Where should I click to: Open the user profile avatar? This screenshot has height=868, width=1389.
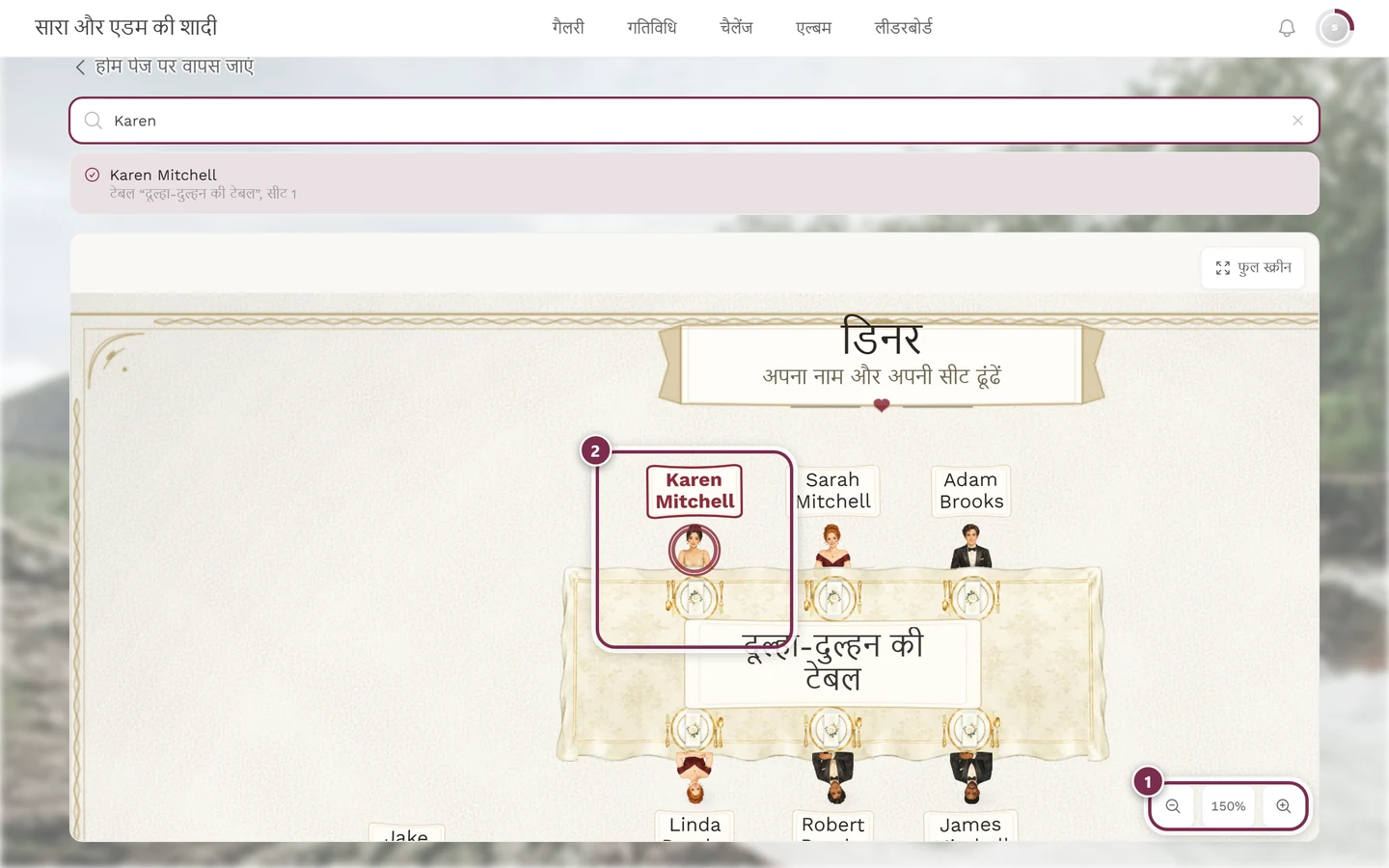pyautogui.click(x=1335, y=28)
